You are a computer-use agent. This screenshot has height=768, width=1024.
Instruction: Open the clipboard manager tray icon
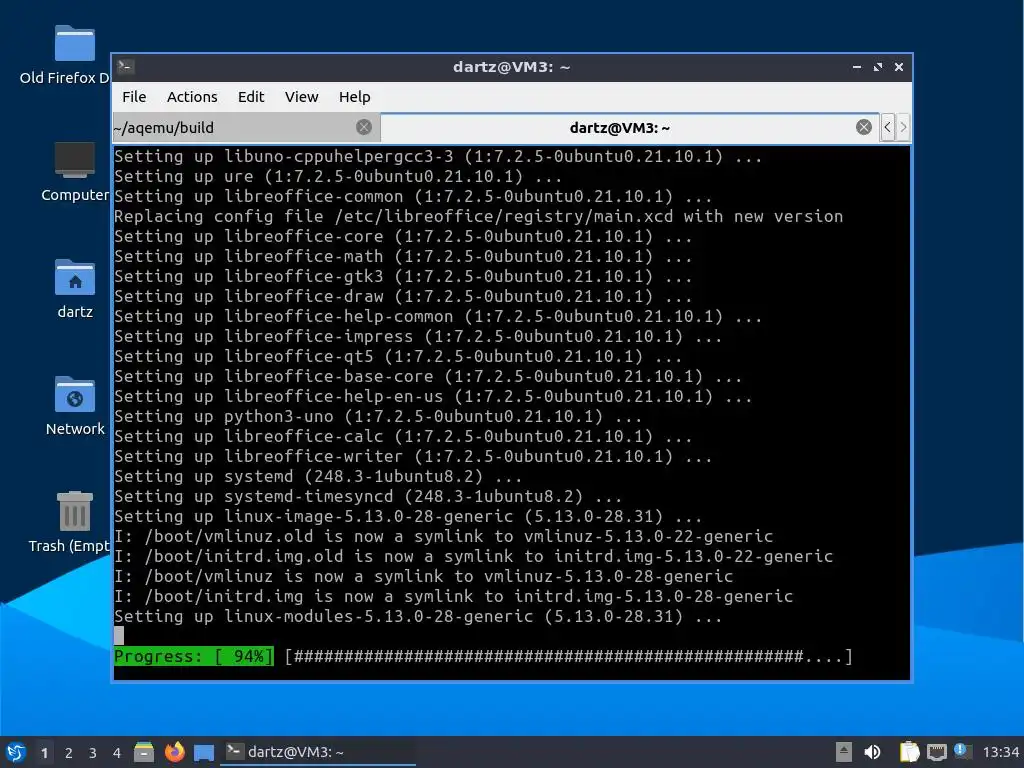pyautogui.click(x=909, y=752)
